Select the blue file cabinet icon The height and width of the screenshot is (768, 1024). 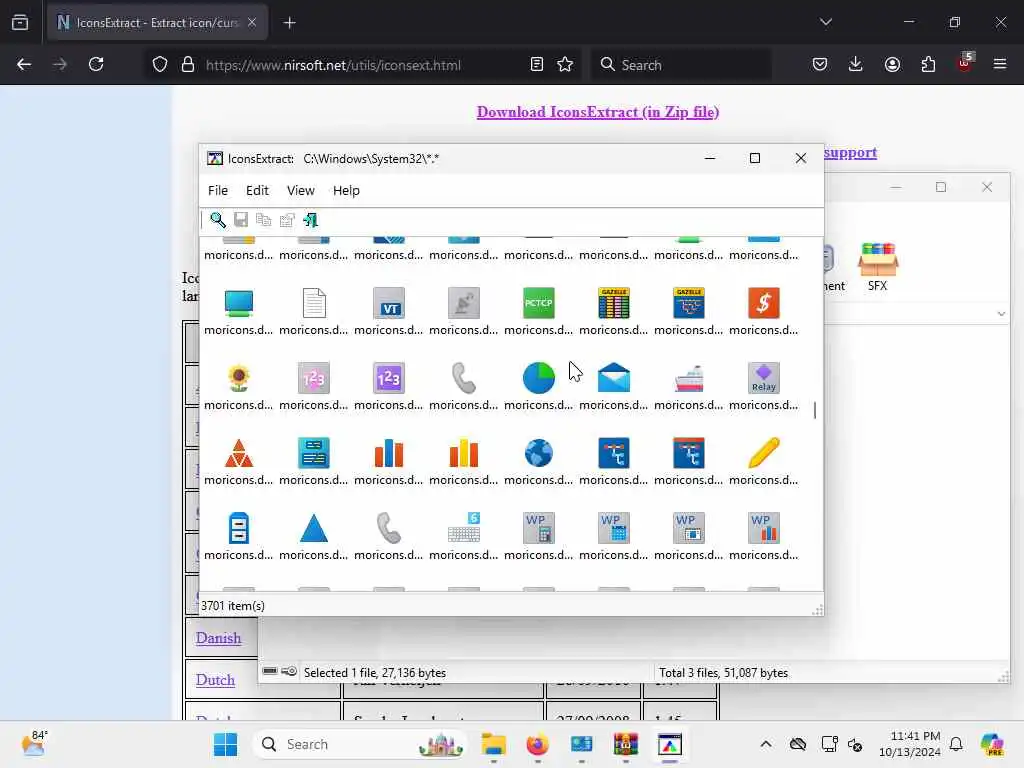238,528
